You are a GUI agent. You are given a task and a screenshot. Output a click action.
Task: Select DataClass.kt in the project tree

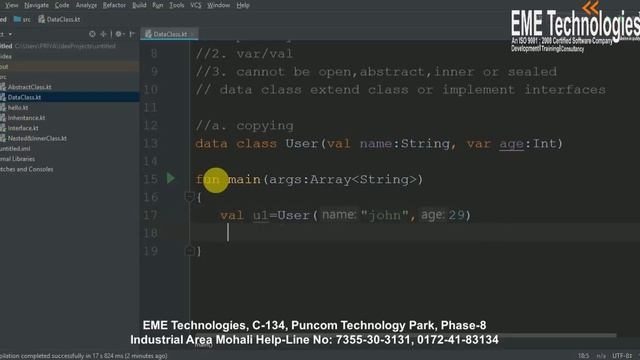[x=24, y=97]
